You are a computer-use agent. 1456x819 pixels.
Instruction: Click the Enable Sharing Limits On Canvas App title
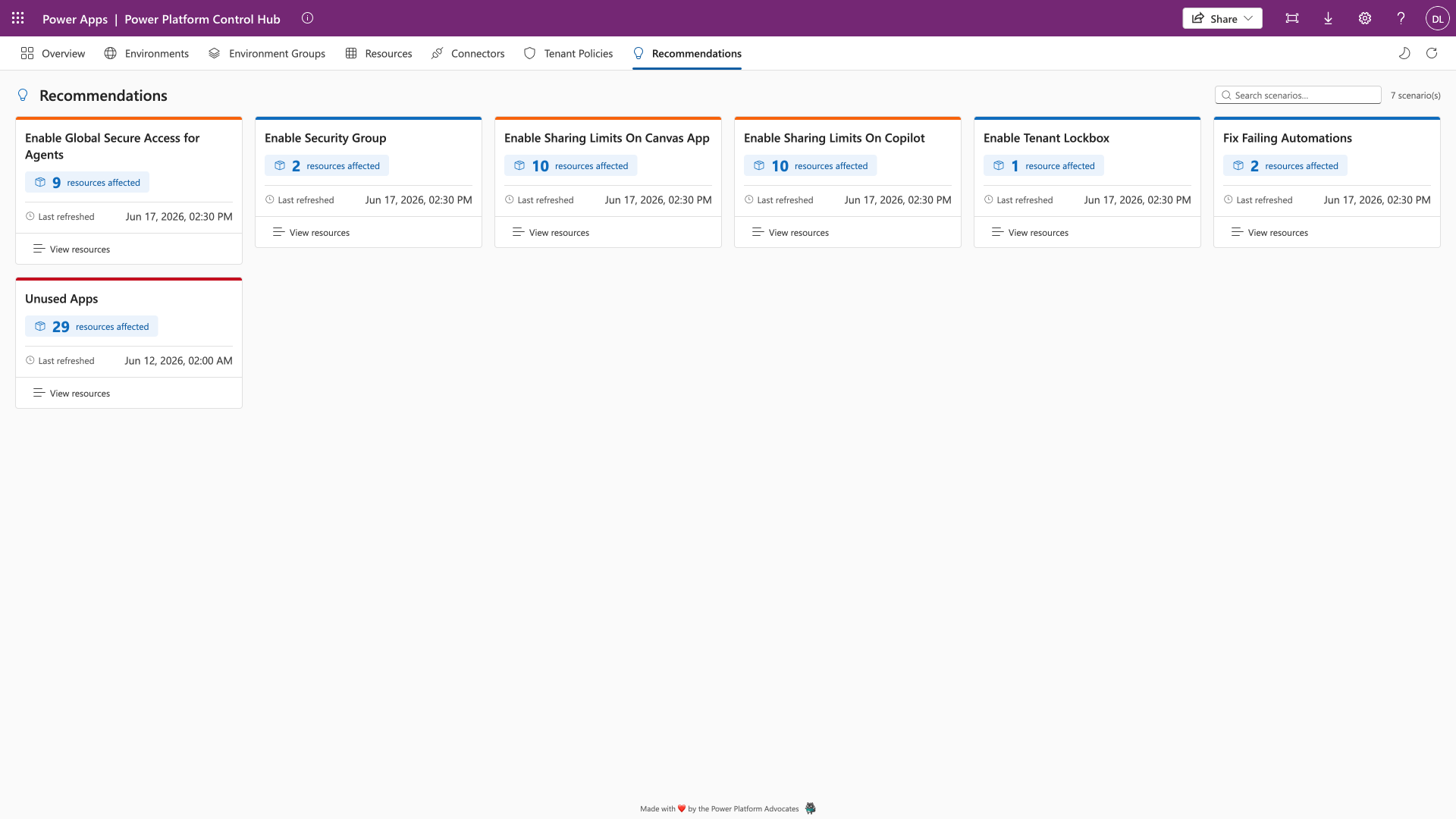[x=607, y=138]
